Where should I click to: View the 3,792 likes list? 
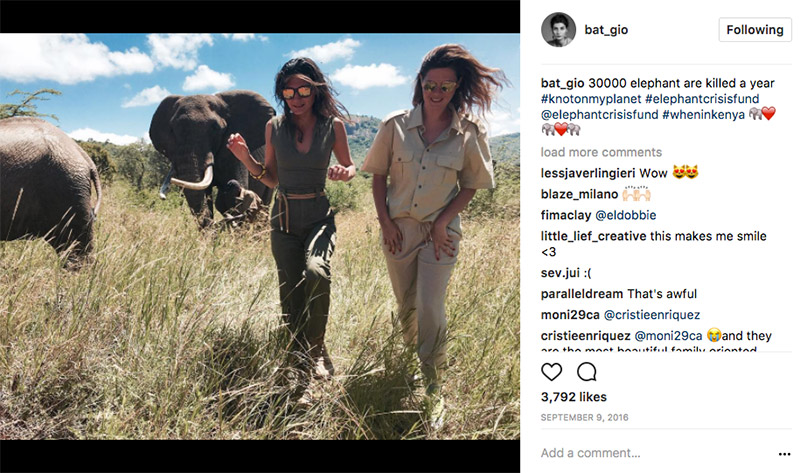[574, 398]
